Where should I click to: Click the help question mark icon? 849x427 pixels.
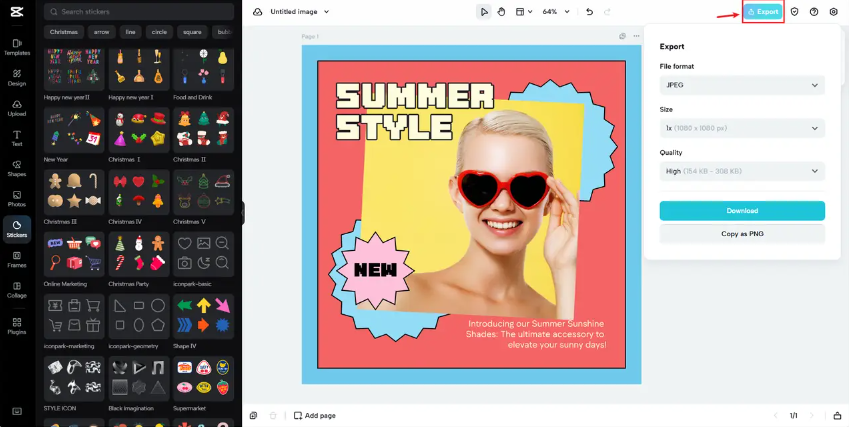click(x=814, y=12)
